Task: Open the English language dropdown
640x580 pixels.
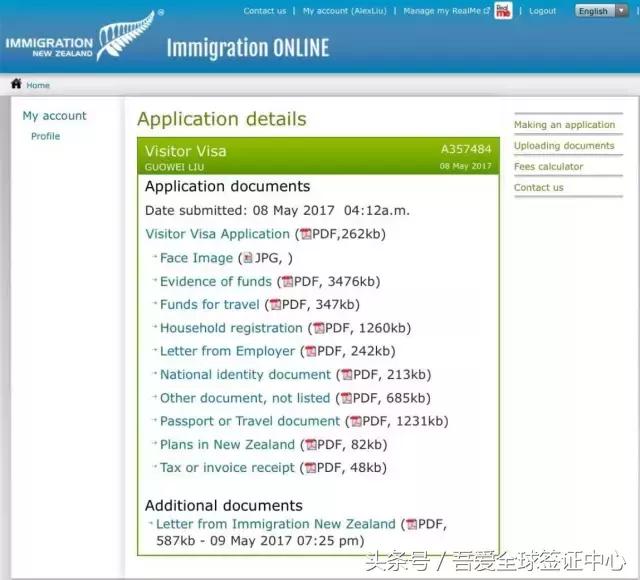Action: 600,11
